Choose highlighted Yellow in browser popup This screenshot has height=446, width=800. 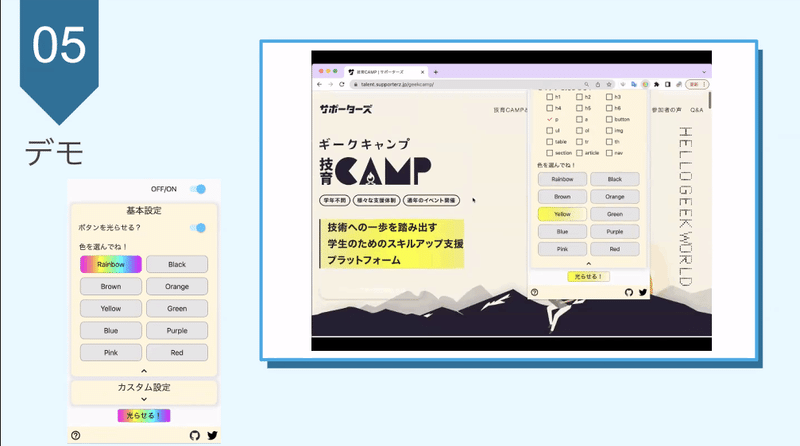pos(562,214)
